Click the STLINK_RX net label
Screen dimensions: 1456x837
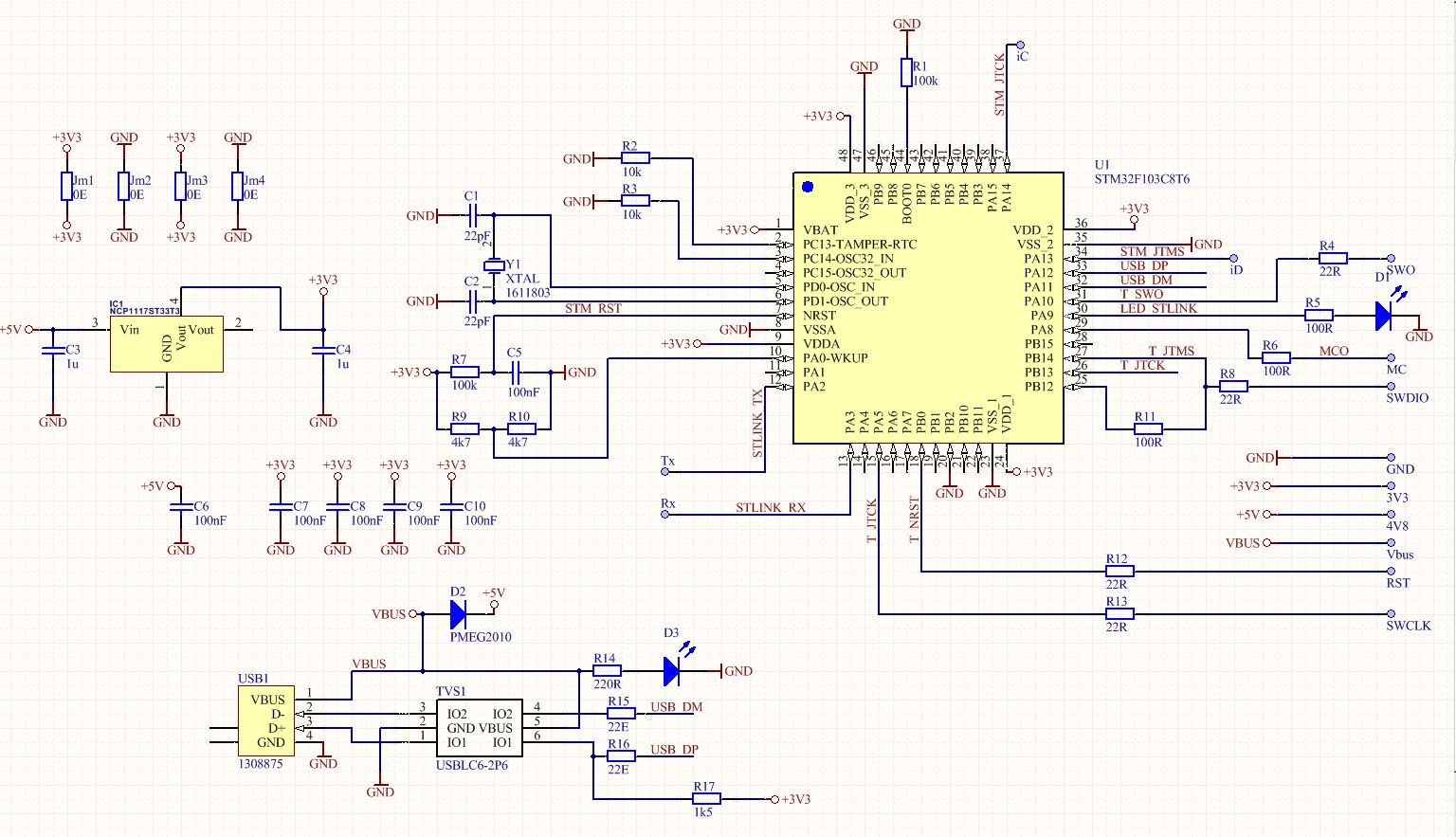771,507
